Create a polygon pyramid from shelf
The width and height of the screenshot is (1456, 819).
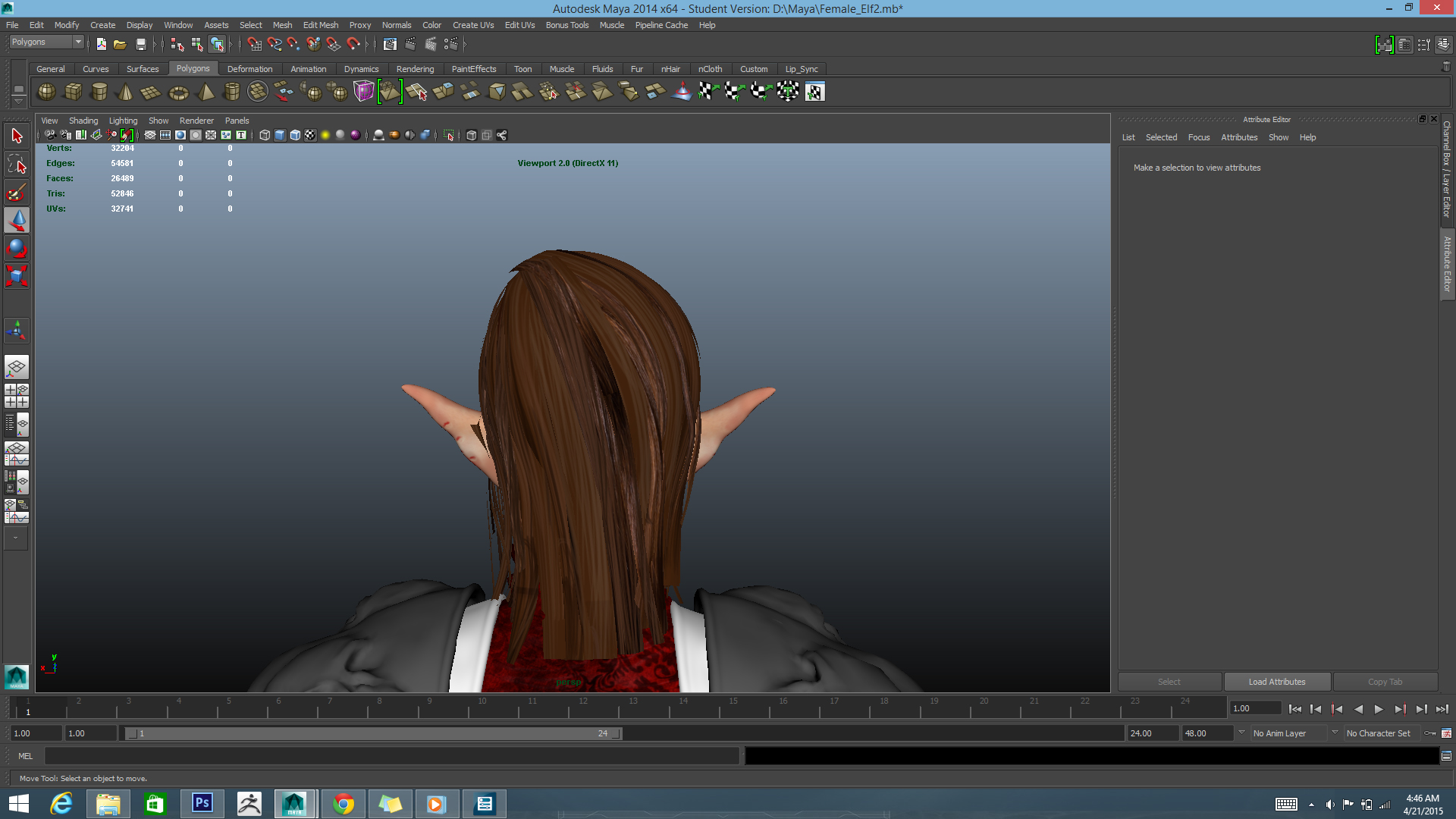(205, 92)
